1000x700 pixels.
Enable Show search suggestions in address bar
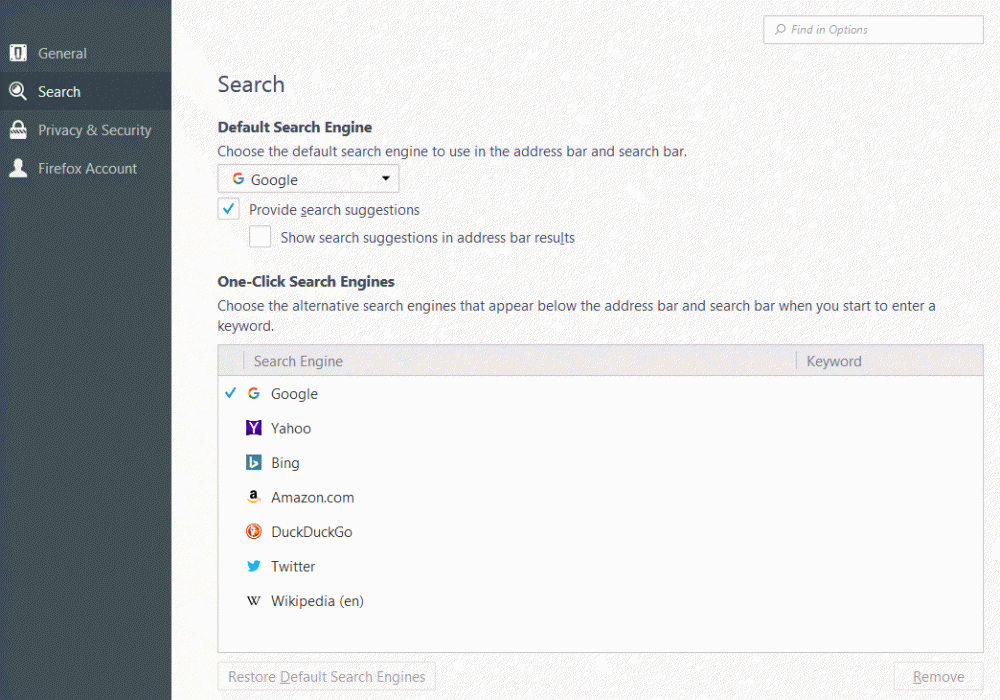[260, 238]
